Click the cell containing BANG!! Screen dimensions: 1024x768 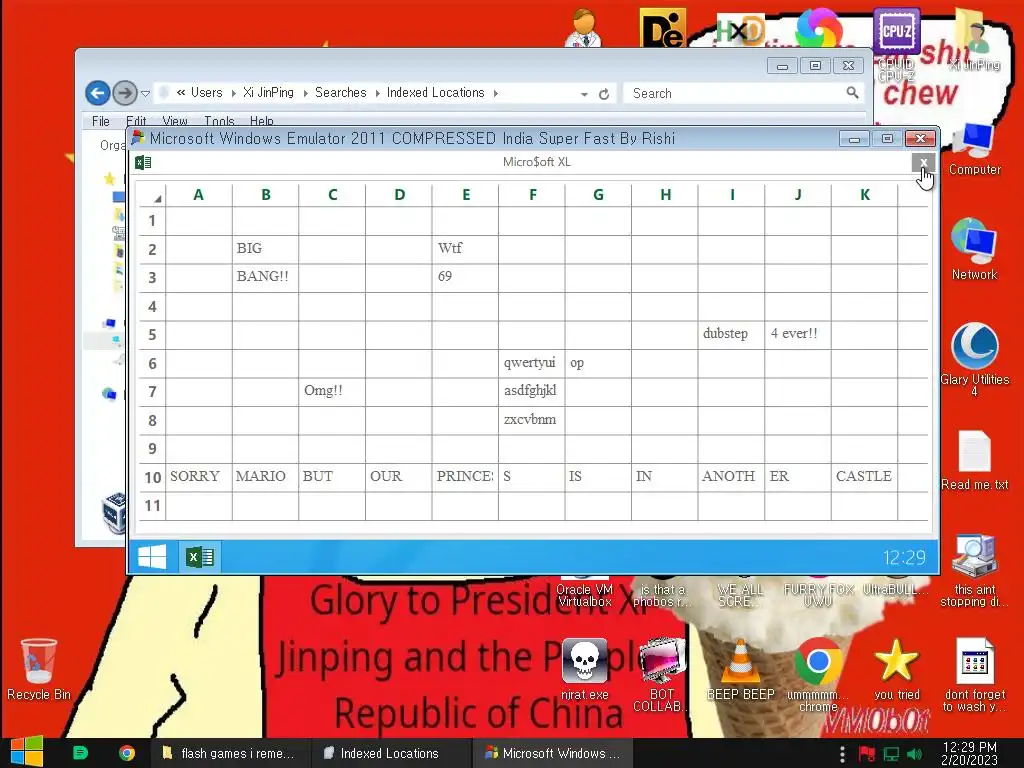click(265, 277)
